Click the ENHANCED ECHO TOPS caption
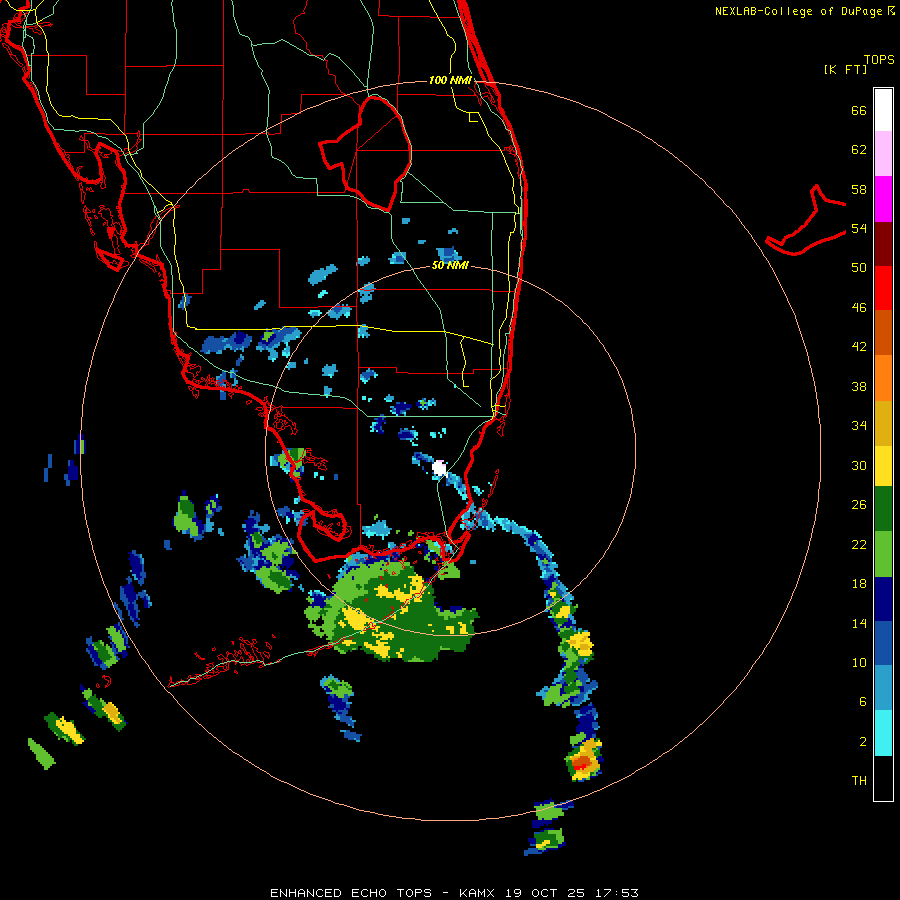Viewport: 900px width, 900px height. [351, 893]
